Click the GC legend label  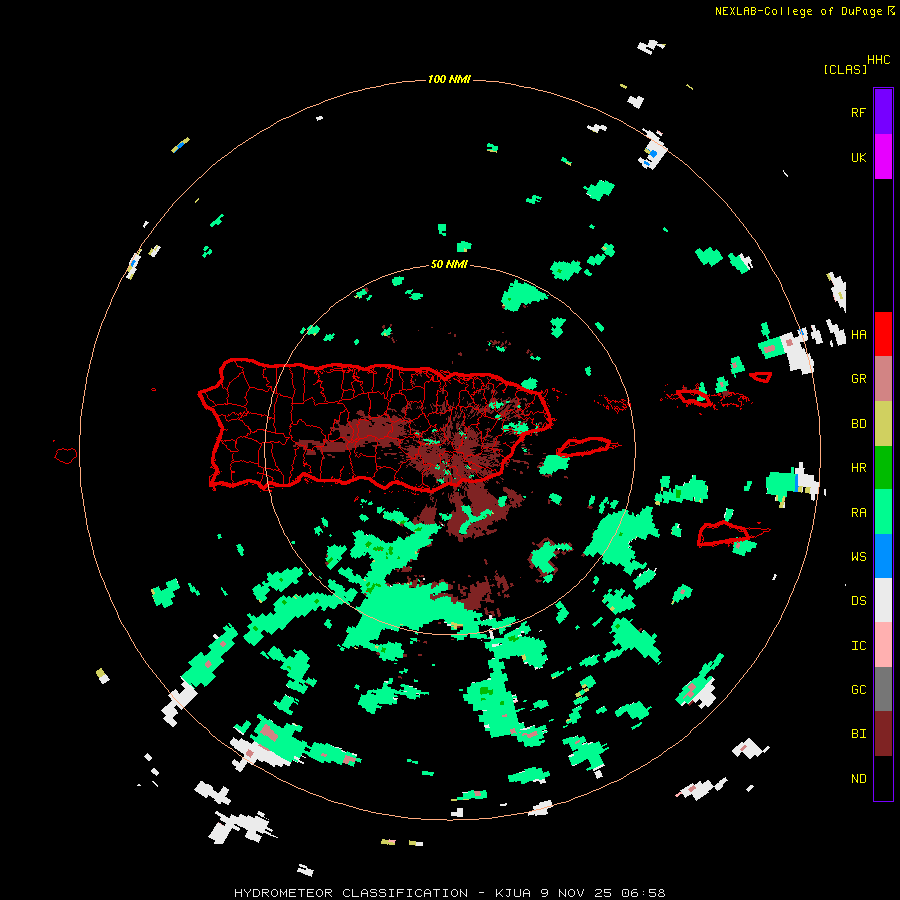(x=858, y=689)
